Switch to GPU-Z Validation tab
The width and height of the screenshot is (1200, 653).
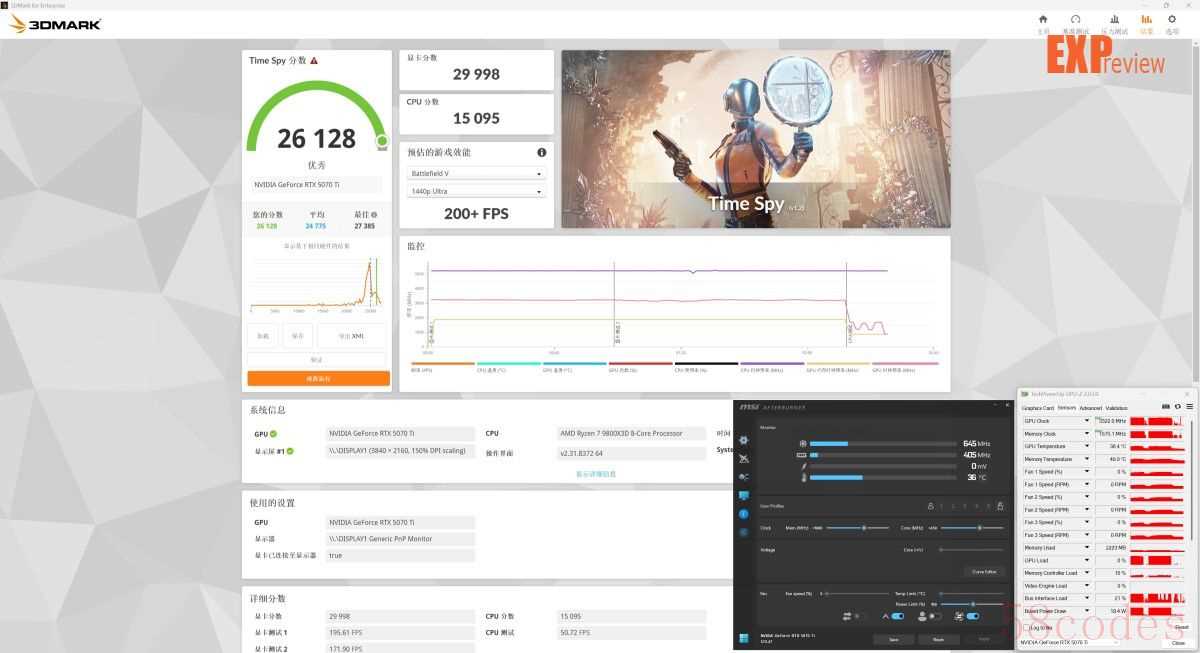pos(1116,408)
